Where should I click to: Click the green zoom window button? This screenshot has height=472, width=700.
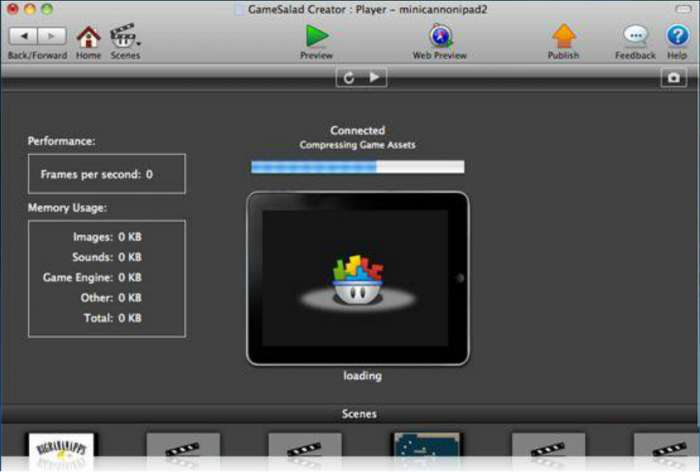(47, 9)
